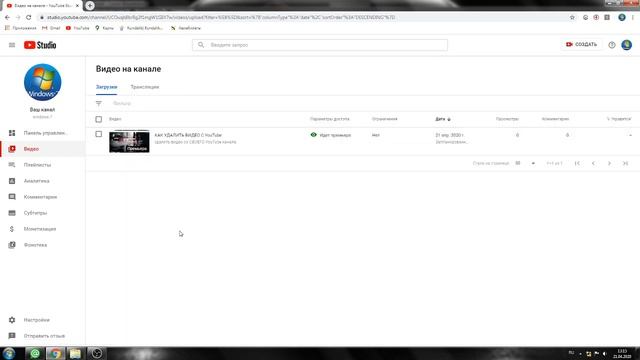This screenshot has height=360, width=640.
Task: Open the Audio library sidebar item
Action: tap(42, 245)
